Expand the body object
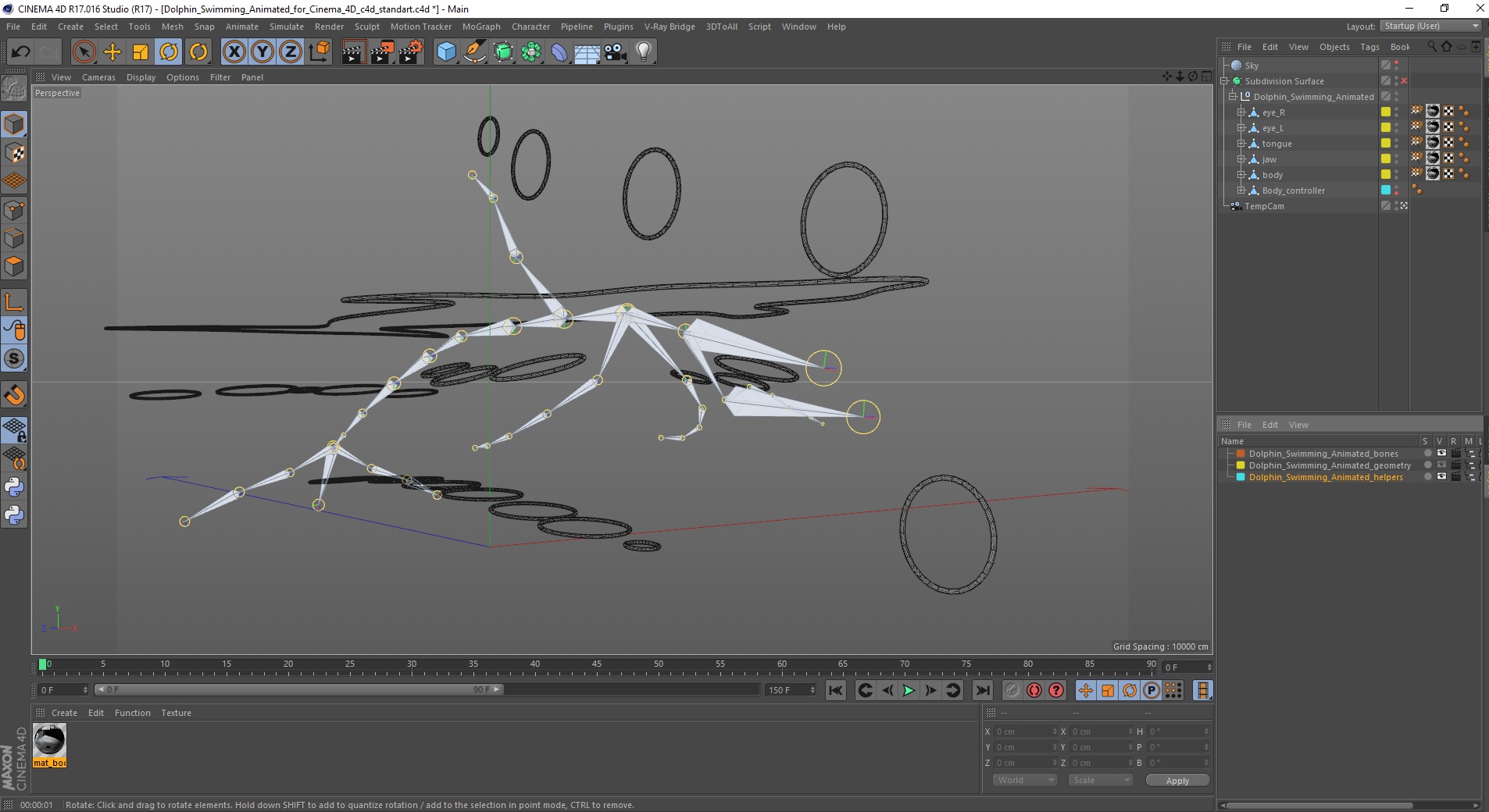This screenshot has height=812, width=1489. [1241, 175]
